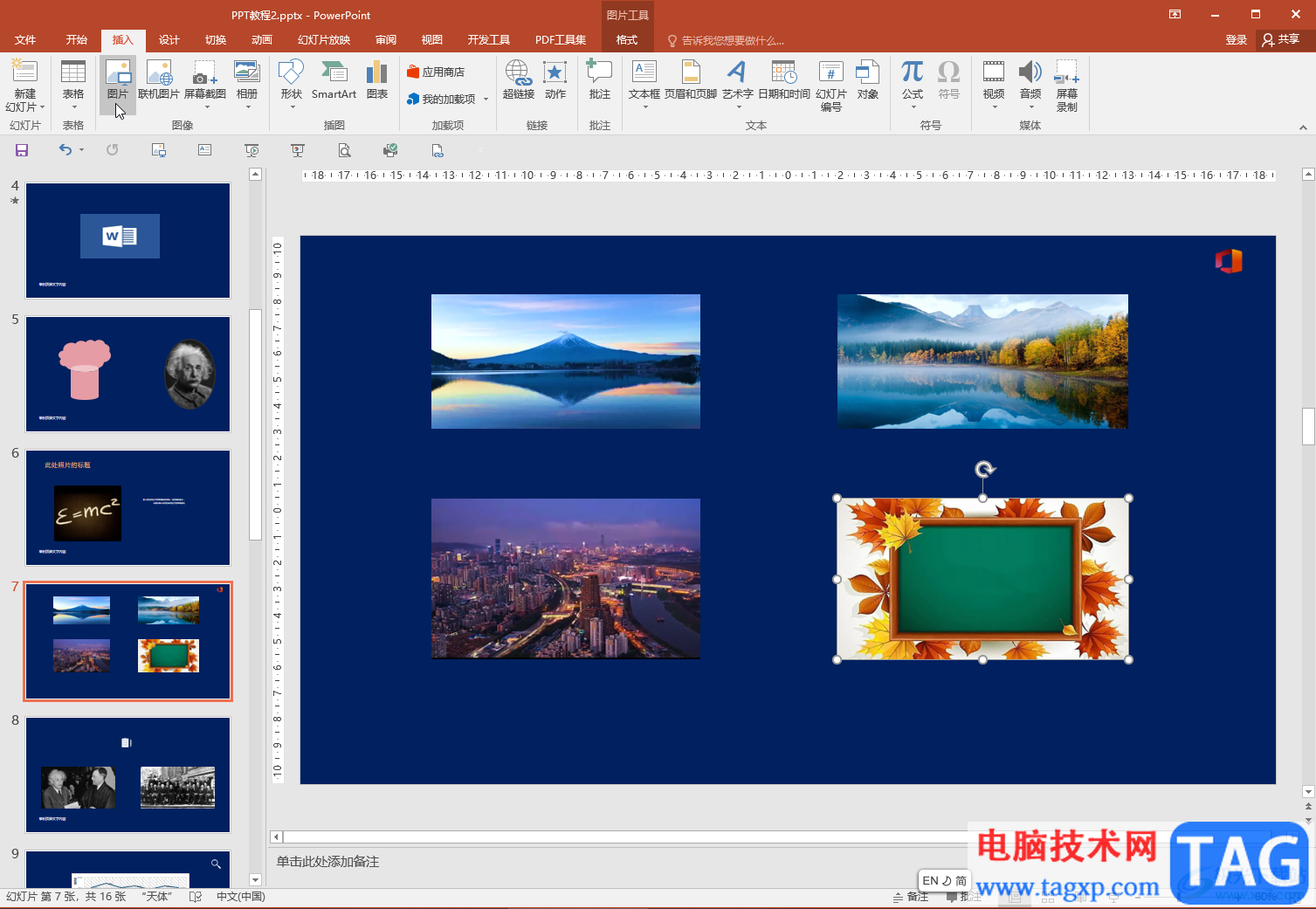Insert a 文本框 text box
1316x909 pixels.
coord(644,79)
